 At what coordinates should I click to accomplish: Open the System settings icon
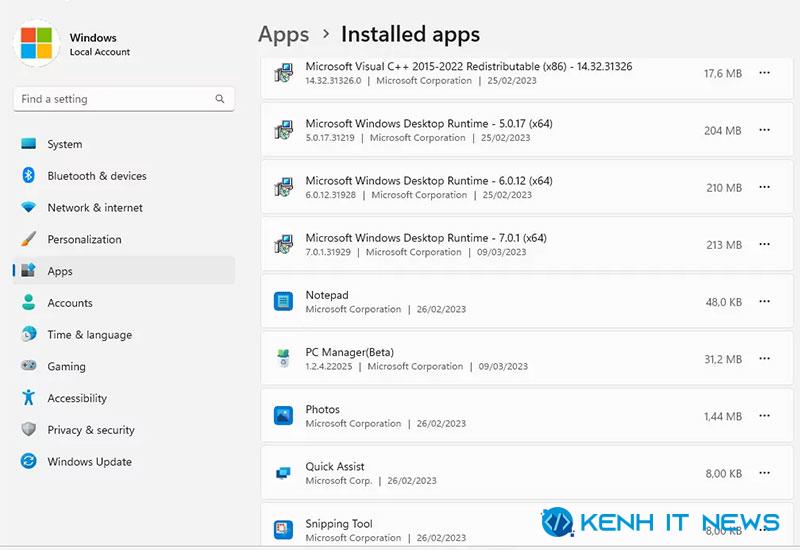(29, 143)
